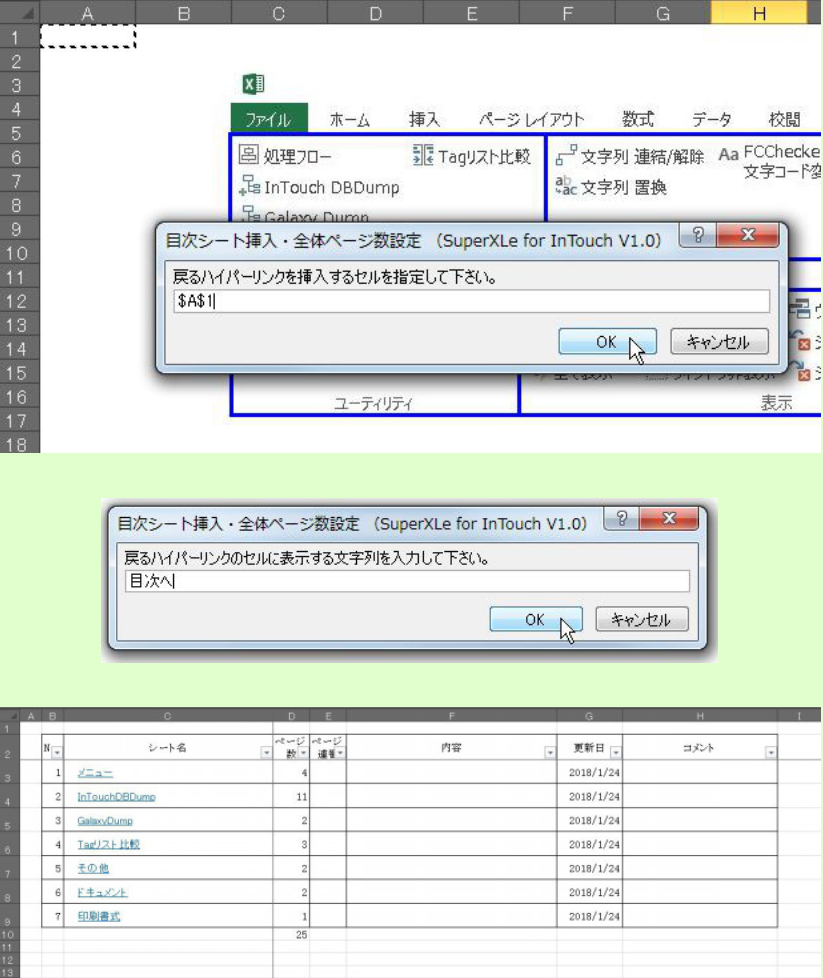
Task: Open the コメント column filter dropdown
Action: click(771, 753)
